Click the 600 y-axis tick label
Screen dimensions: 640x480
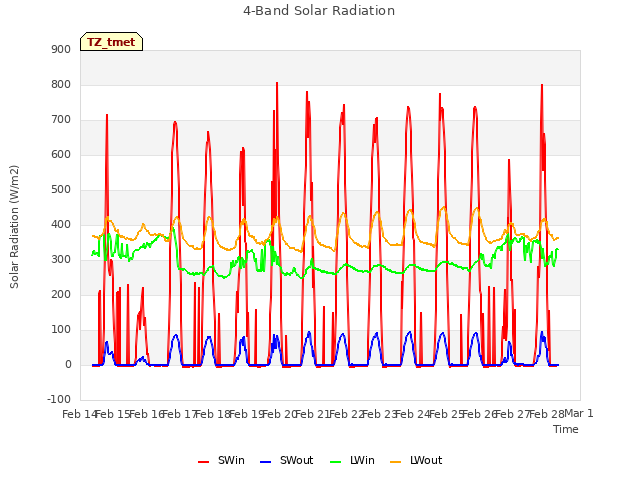(61, 154)
